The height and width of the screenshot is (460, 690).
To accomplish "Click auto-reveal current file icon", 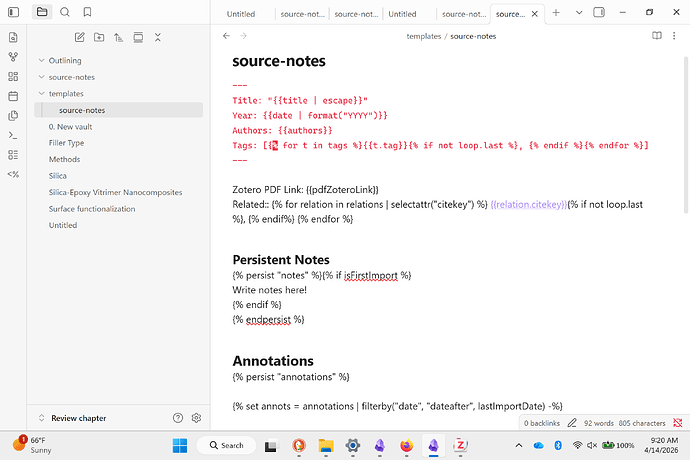I will [x=138, y=37].
